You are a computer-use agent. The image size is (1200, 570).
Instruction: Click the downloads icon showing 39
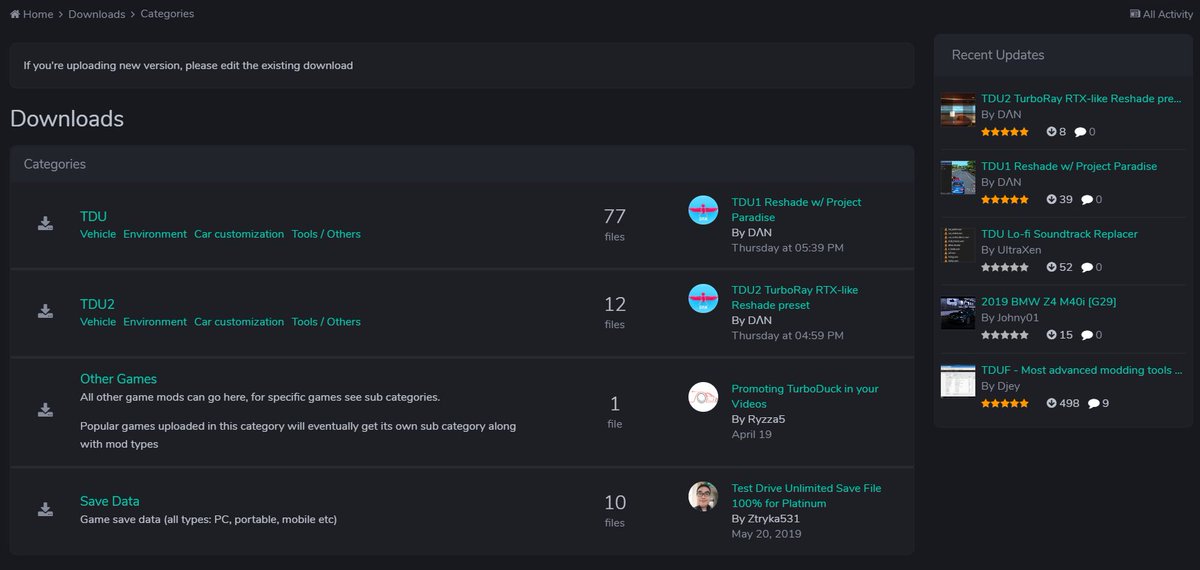pos(1051,200)
